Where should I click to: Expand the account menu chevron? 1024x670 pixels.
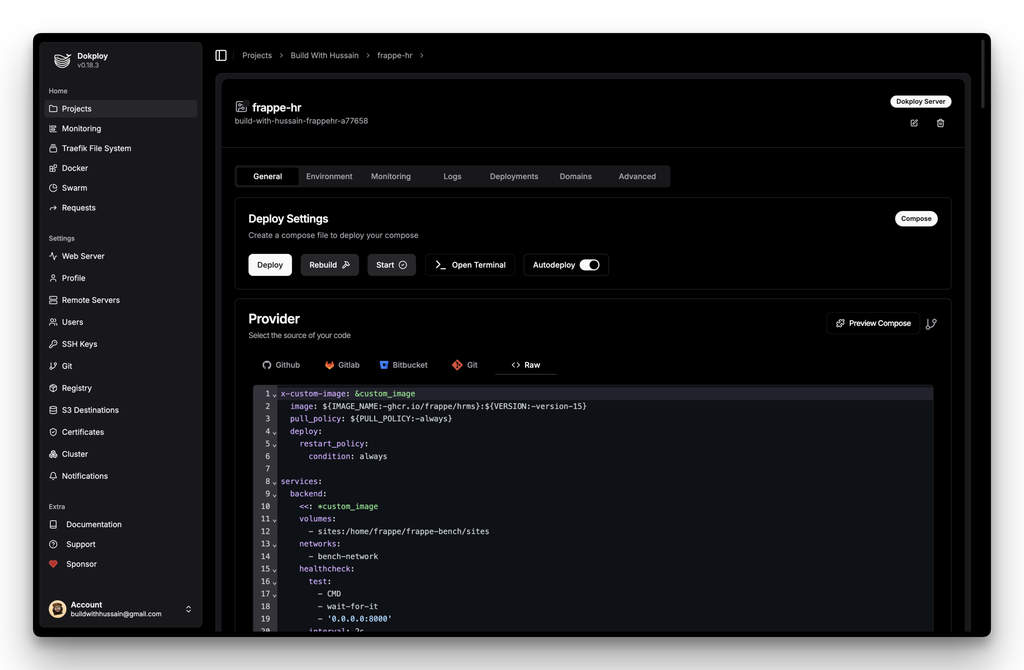188,609
